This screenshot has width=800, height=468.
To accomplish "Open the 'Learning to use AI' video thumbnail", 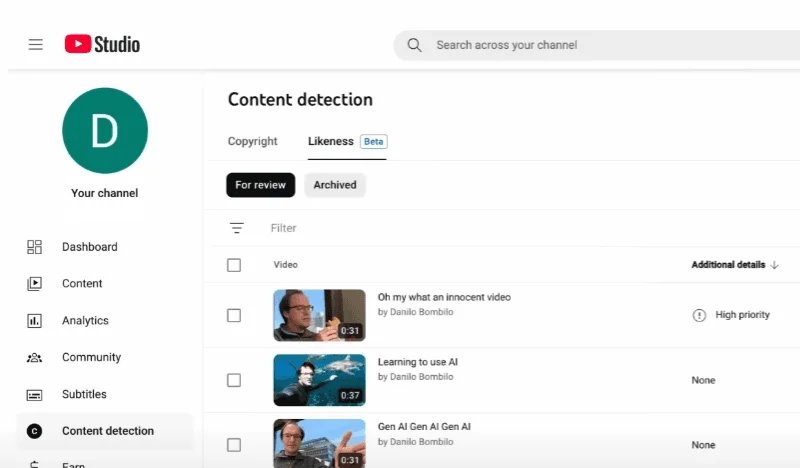I will pos(319,380).
